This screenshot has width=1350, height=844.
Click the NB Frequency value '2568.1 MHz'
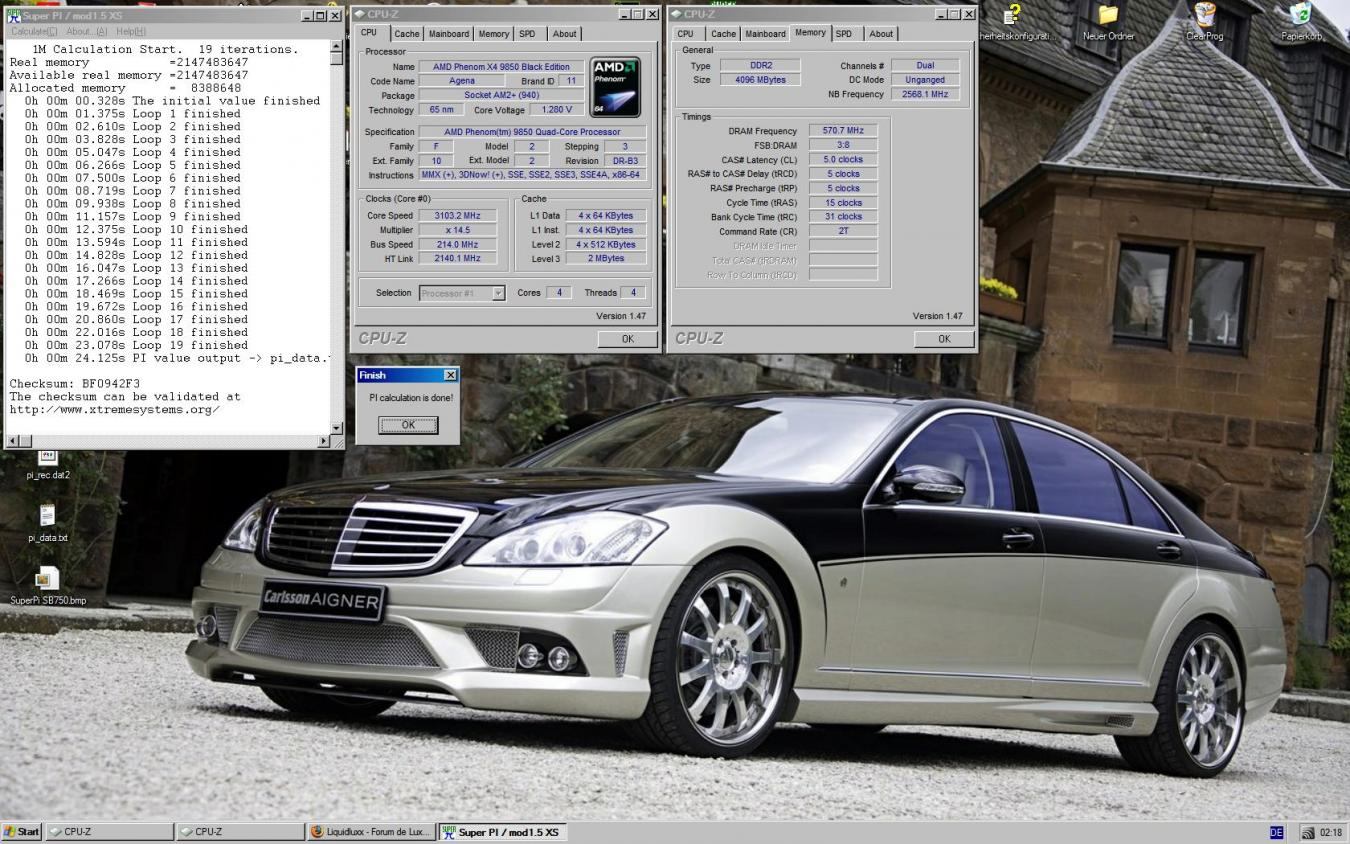pos(925,94)
